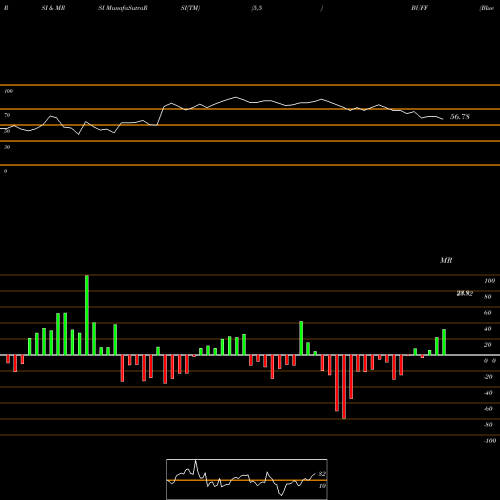The image size is (500, 500).
Task: Click the MR axis label -40
Action: (488, 393)
